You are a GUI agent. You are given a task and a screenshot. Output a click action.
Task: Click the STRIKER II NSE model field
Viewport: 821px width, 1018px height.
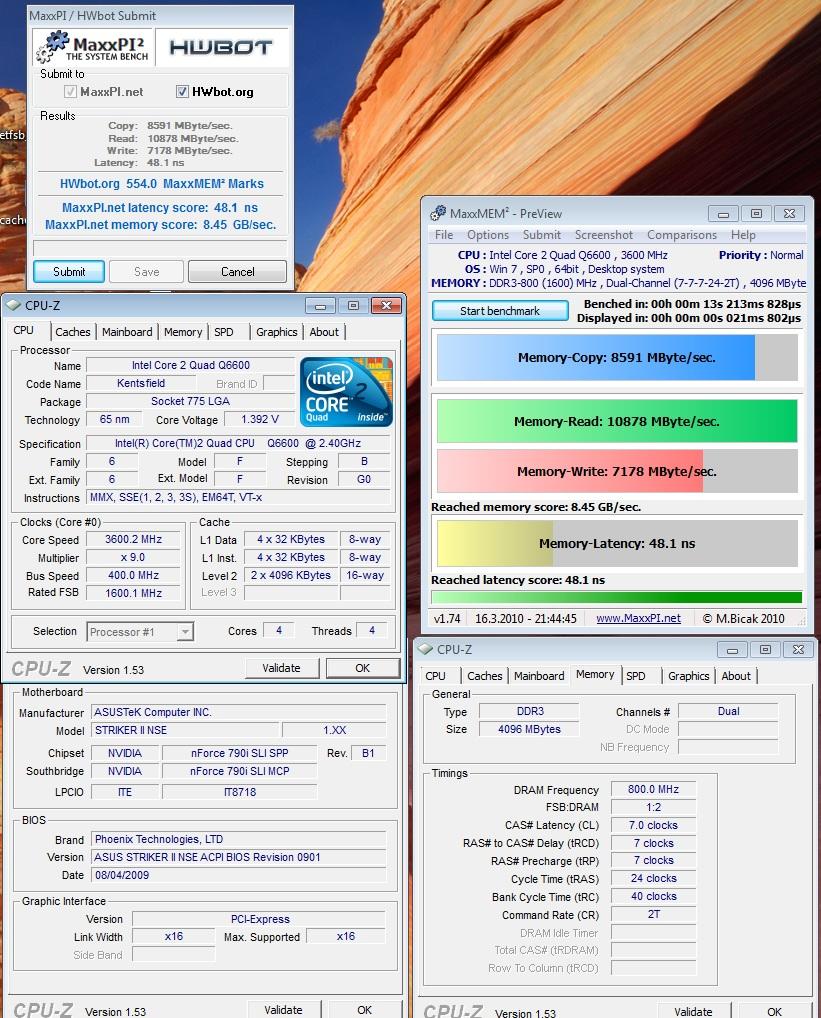tap(185, 730)
